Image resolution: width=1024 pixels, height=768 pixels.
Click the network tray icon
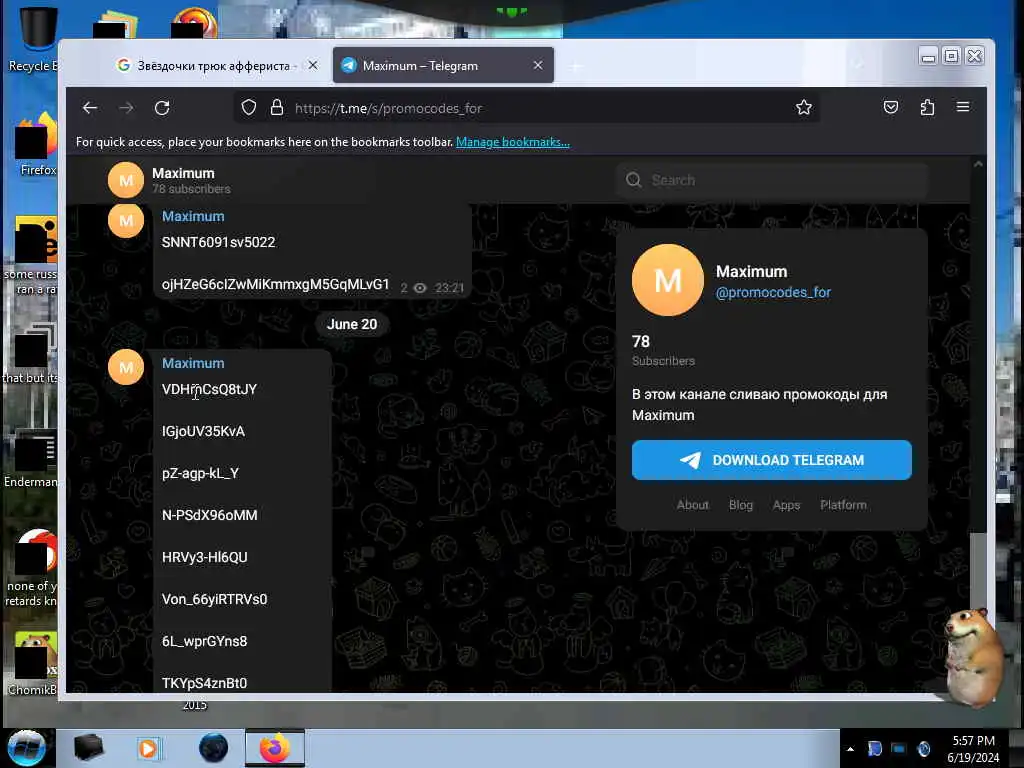[899, 749]
